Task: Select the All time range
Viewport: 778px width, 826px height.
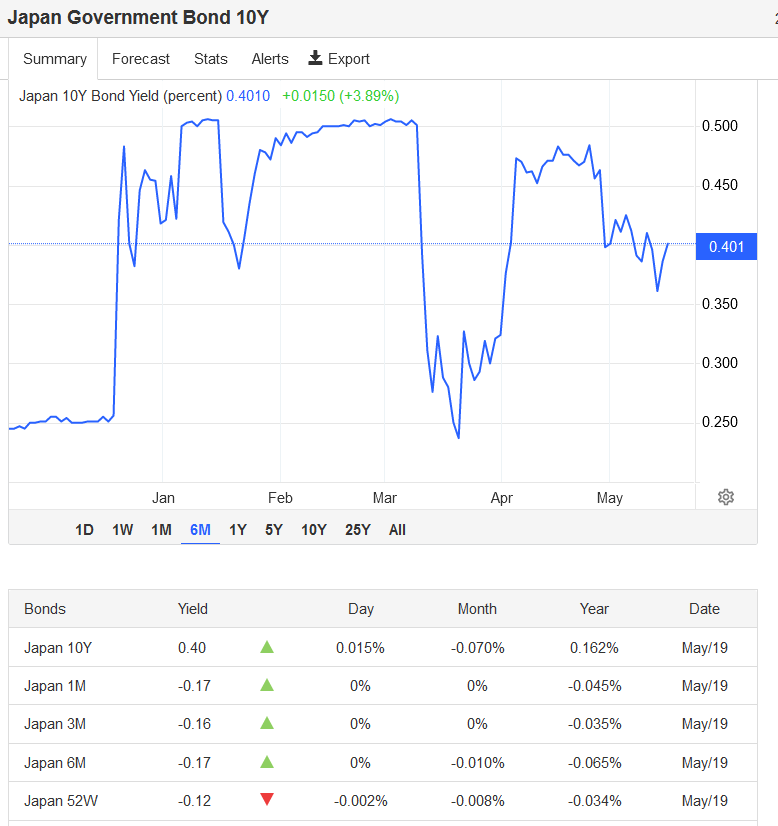Action: (x=397, y=529)
